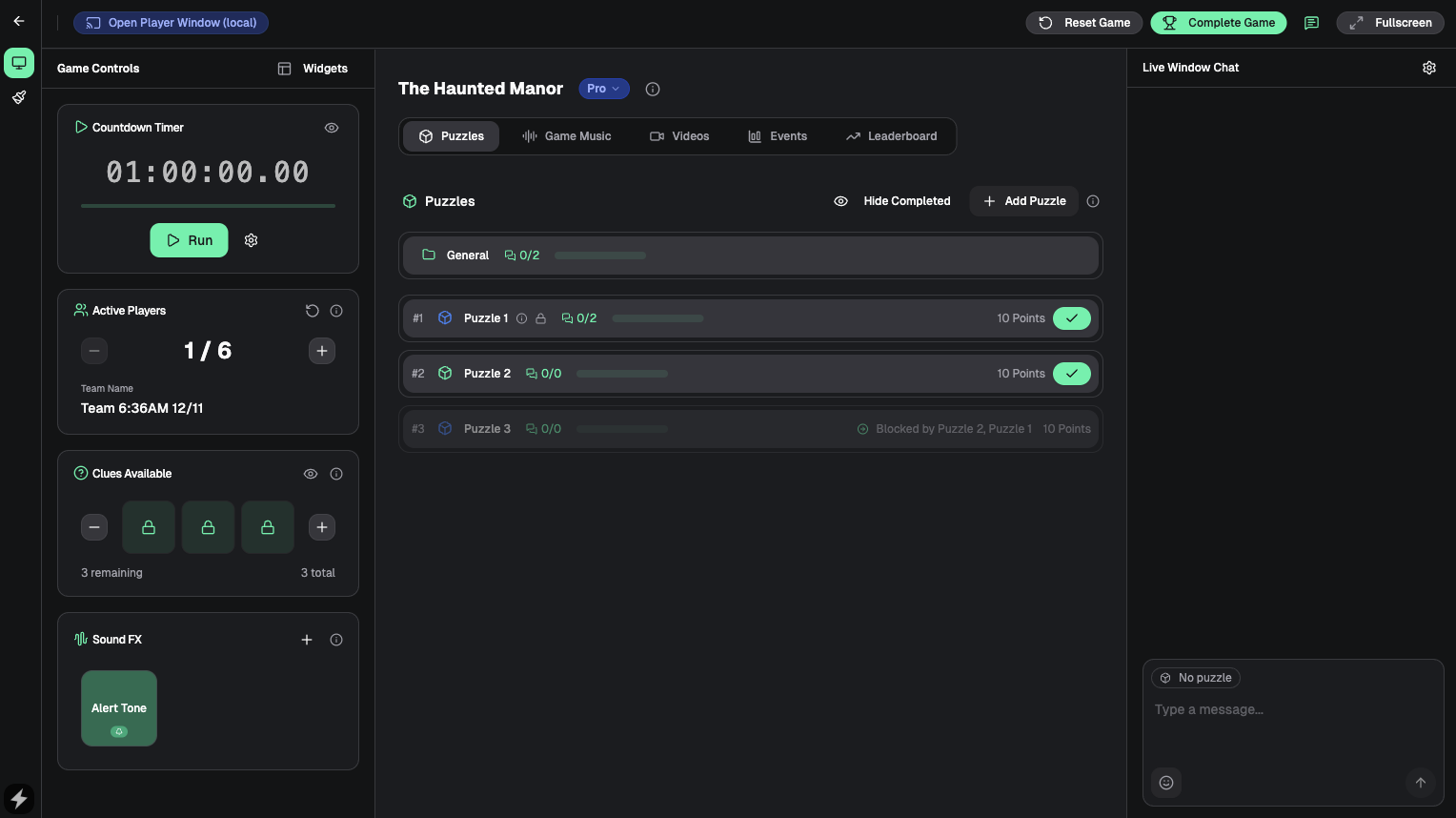Toggle Clues Available visibility eye

coord(311,474)
